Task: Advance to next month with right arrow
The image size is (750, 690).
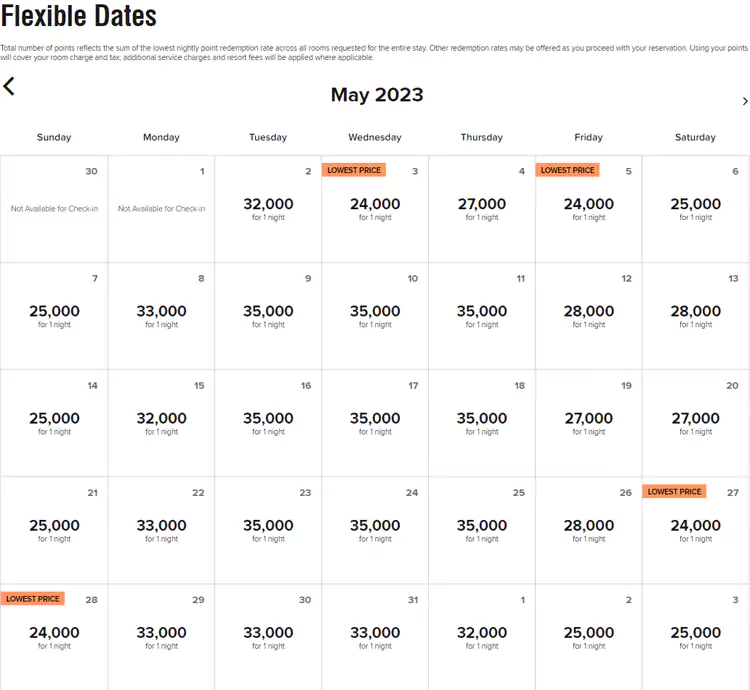Action: [744, 101]
